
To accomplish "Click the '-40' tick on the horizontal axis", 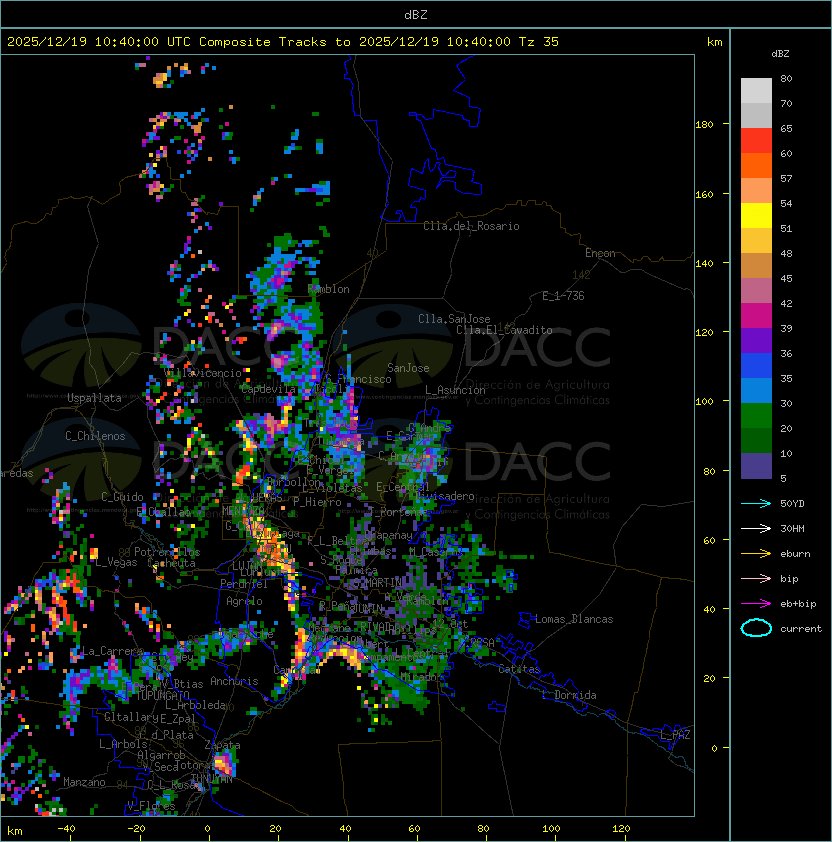I will click(x=66, y=829).
